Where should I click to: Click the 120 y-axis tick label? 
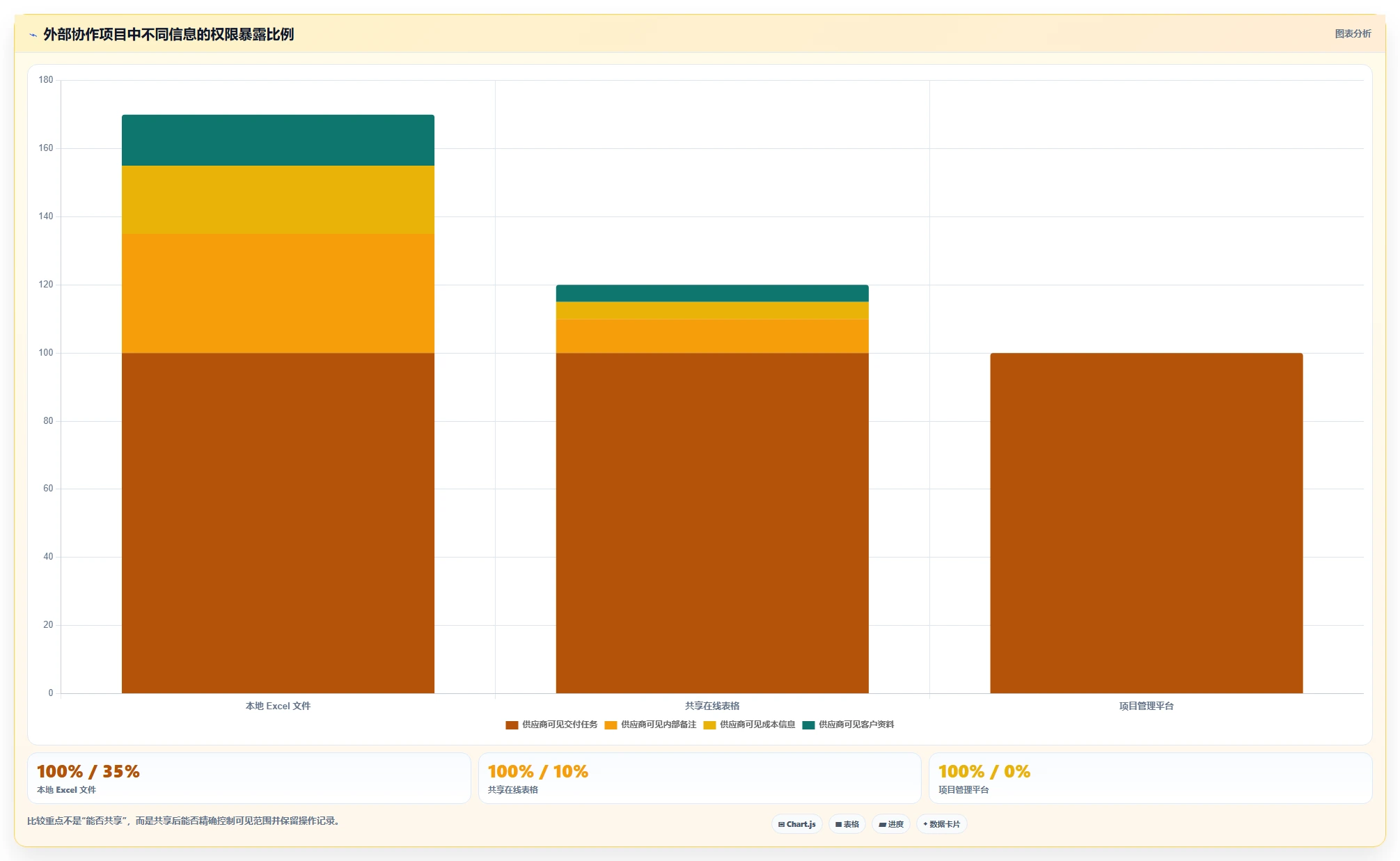[x=46, y=285]
